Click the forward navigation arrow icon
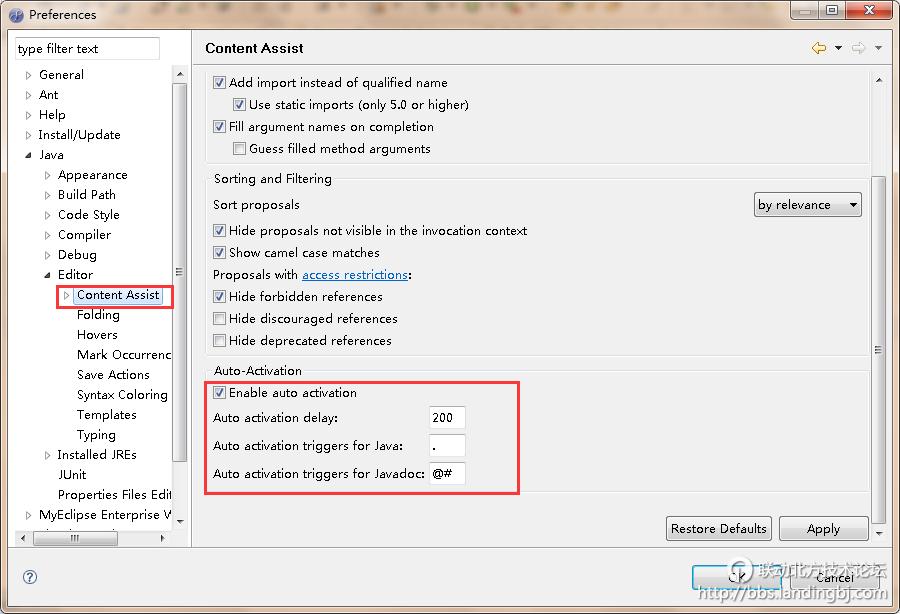This screenshot has height=614, width=900. pos(858,48)
